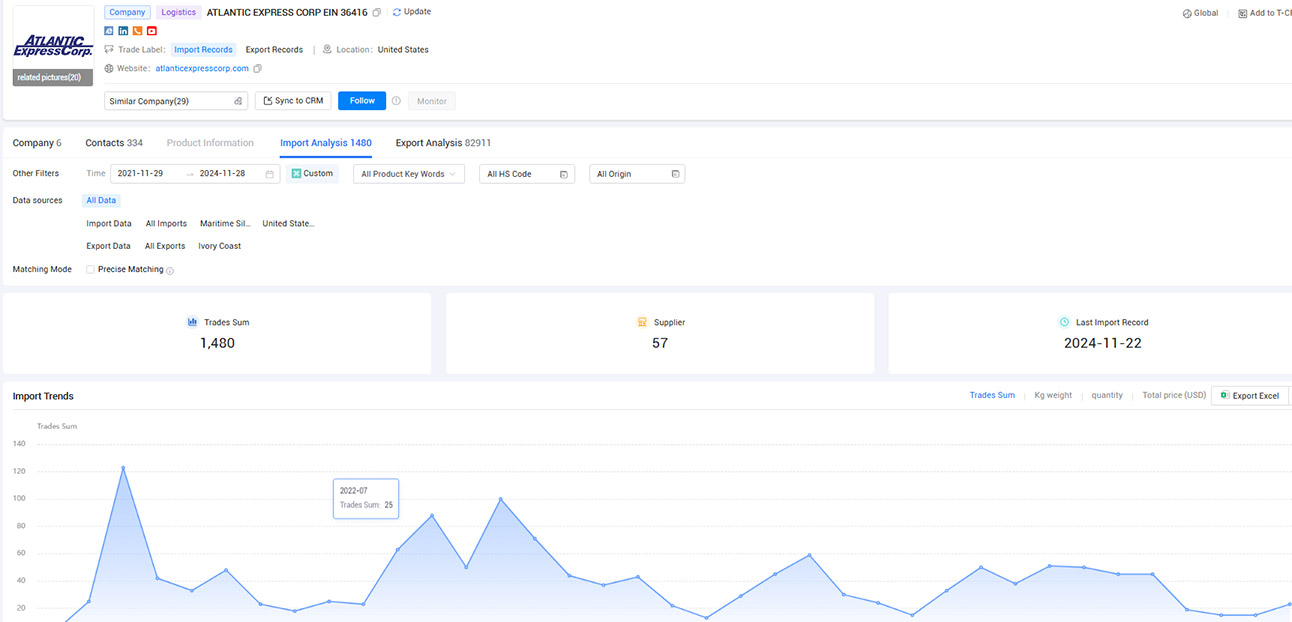Select the Import Records trade label
Image resolution: width=1292 pixels, height=622 pixels.
(203, 49)
